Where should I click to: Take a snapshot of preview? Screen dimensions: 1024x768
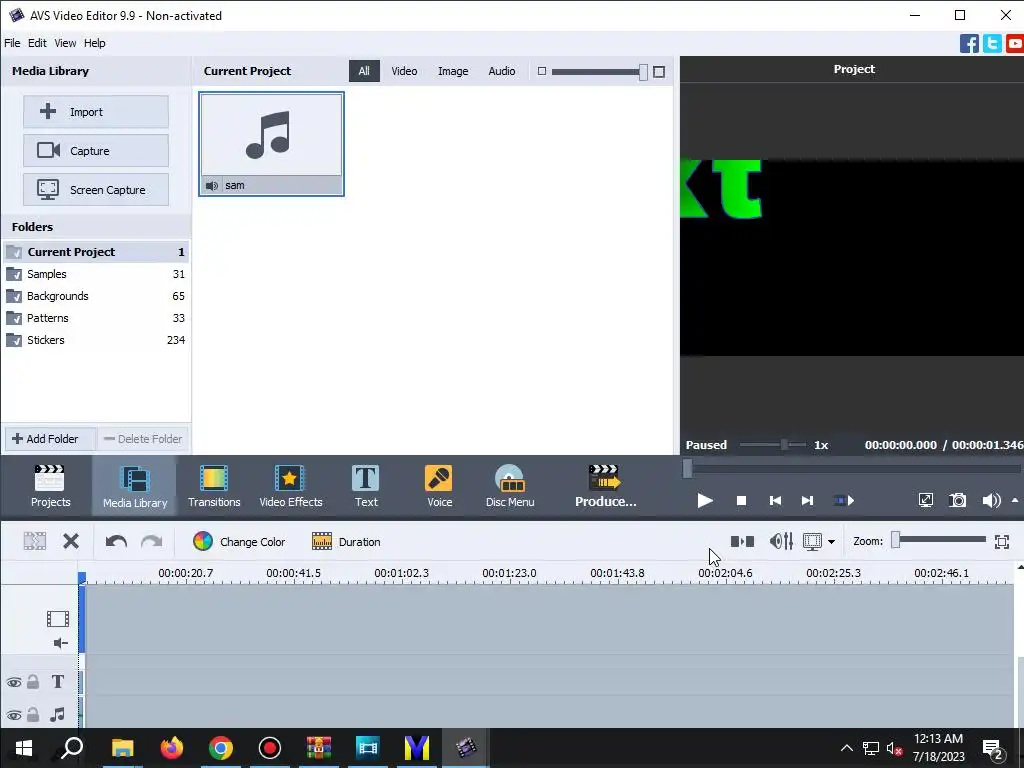[957, 501]
